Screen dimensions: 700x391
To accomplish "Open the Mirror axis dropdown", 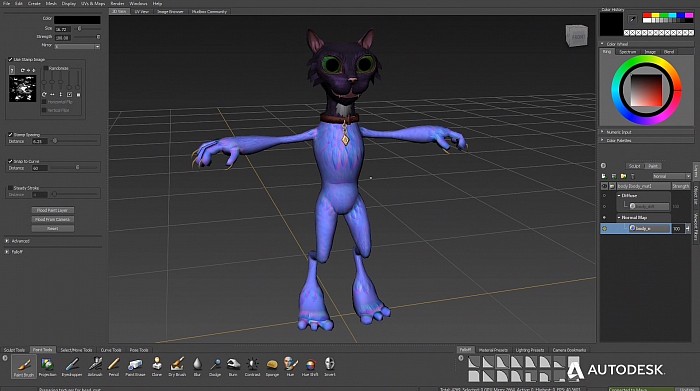I will (77, 46).
